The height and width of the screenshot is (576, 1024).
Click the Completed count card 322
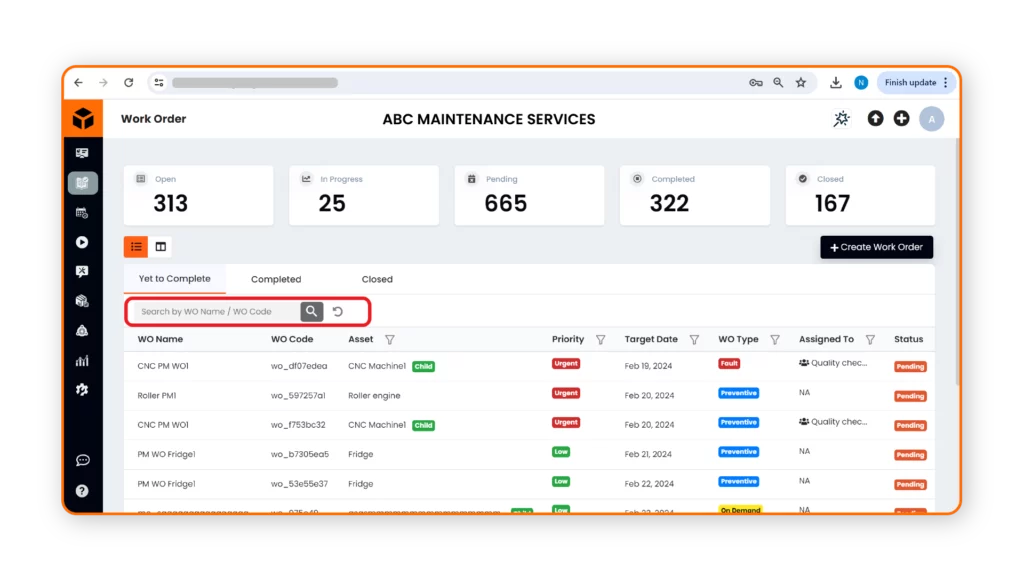(x=695, y=195)
